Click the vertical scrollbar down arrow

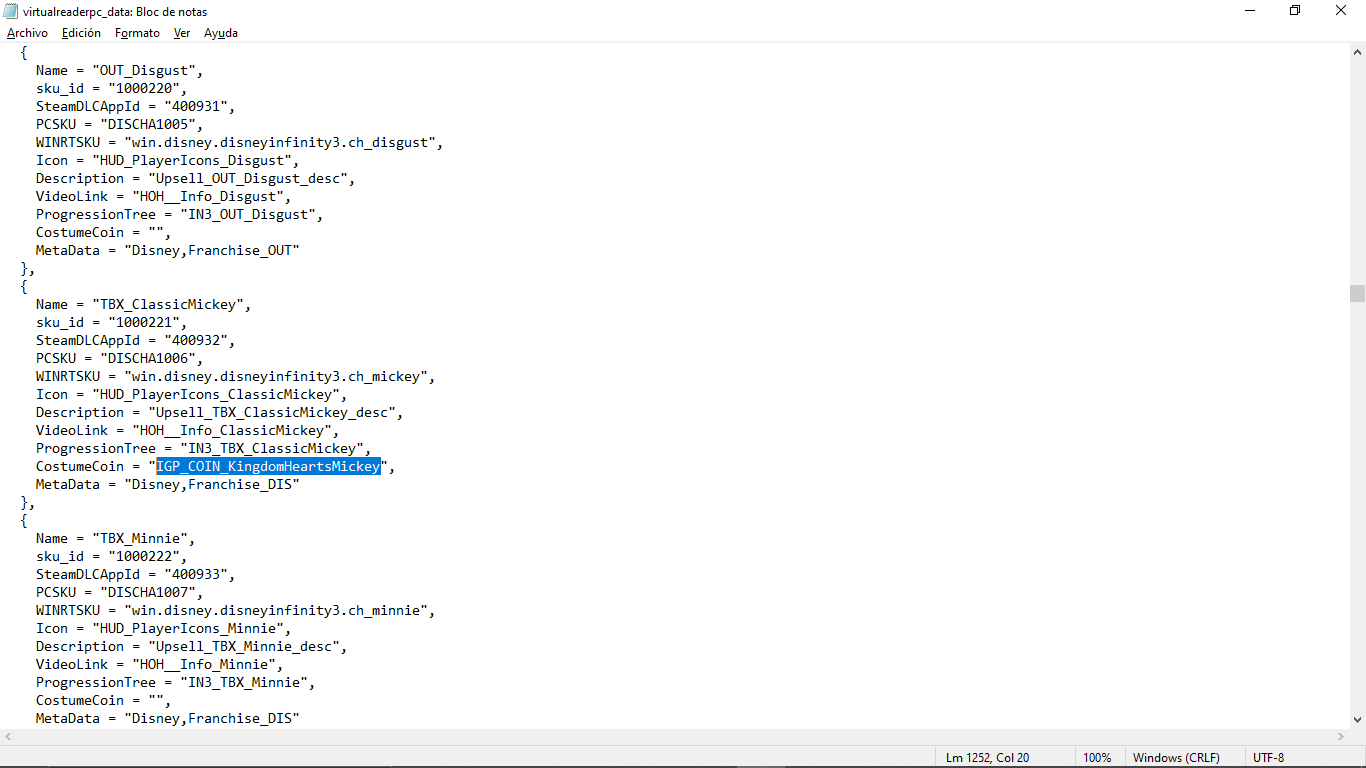click(x=1357, y=719)
